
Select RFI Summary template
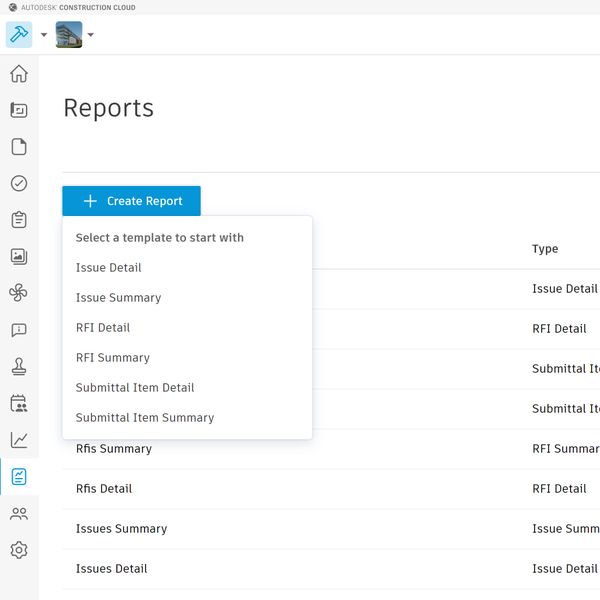click(113, 358)
